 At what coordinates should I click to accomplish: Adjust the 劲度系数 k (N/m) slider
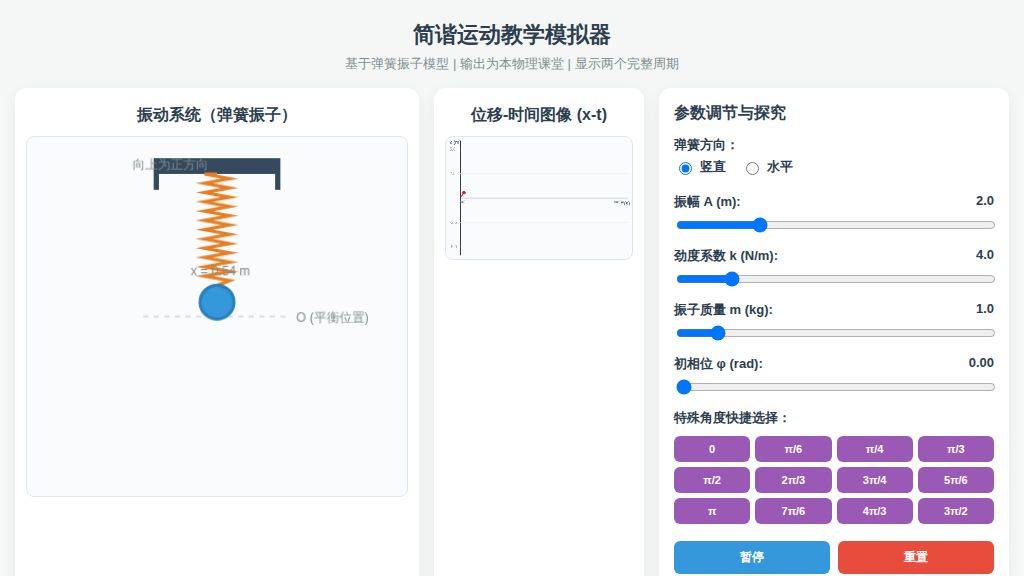point(835,279)
